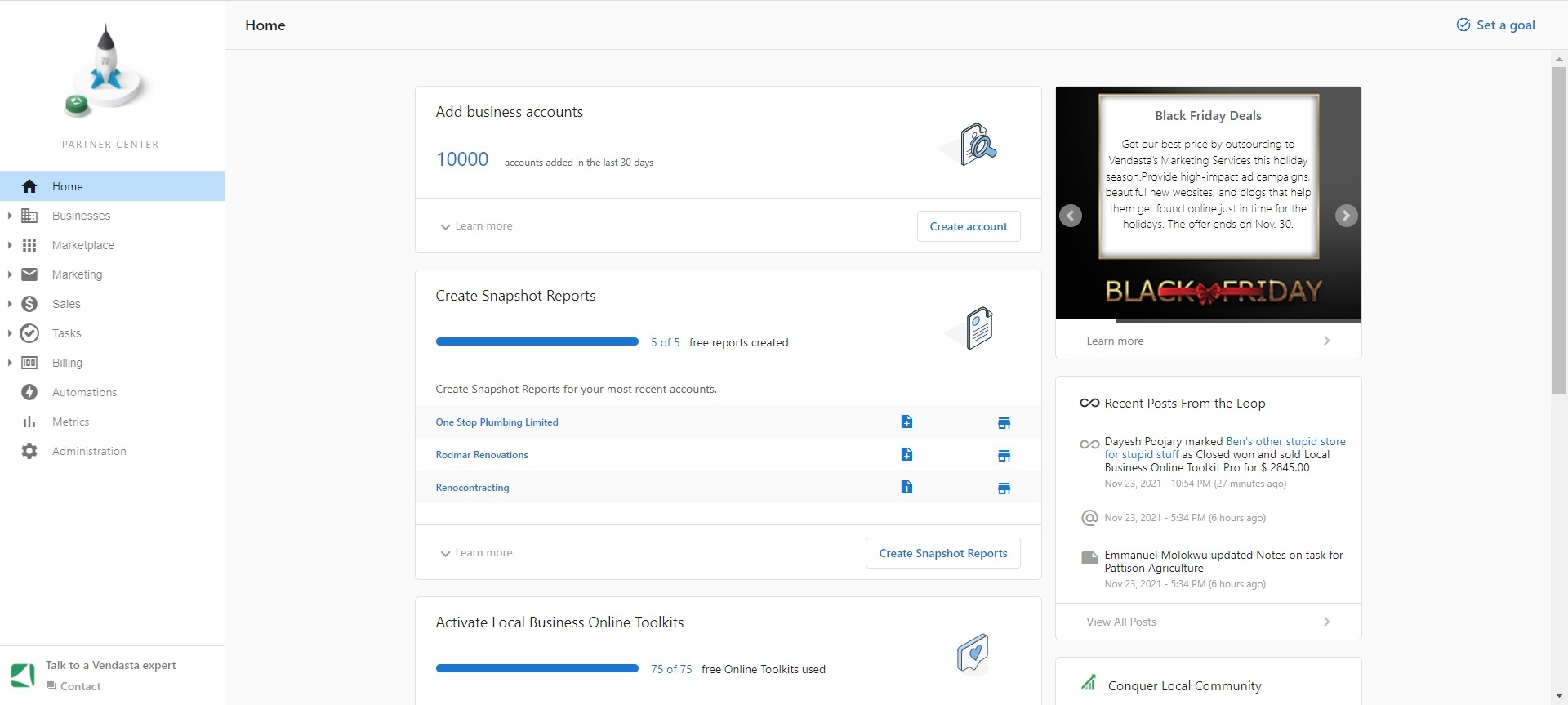Click the Partner Center rocket logo

[x=108, y=71]
